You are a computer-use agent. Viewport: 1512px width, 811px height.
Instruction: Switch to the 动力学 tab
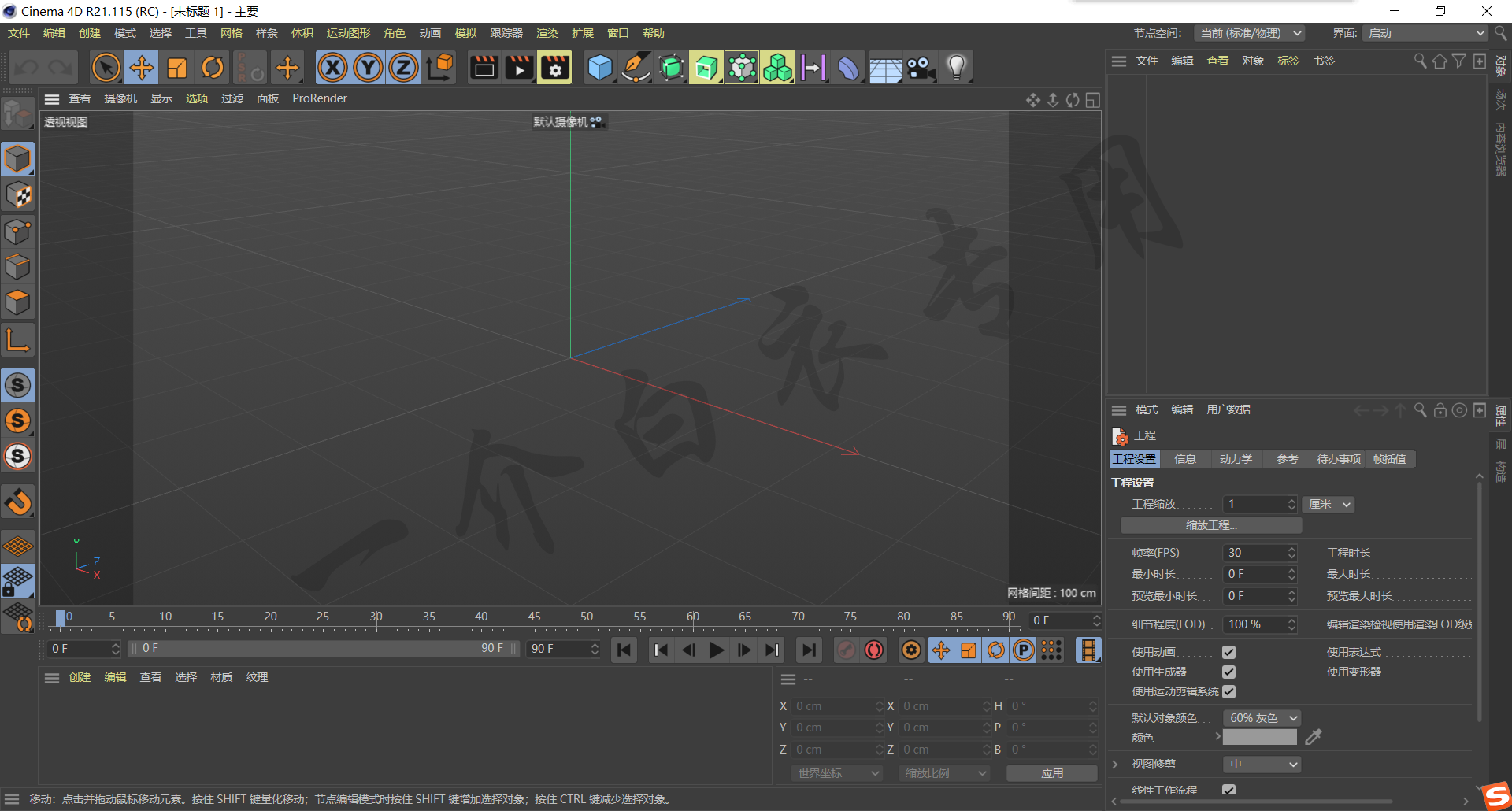click(1235, 459)
